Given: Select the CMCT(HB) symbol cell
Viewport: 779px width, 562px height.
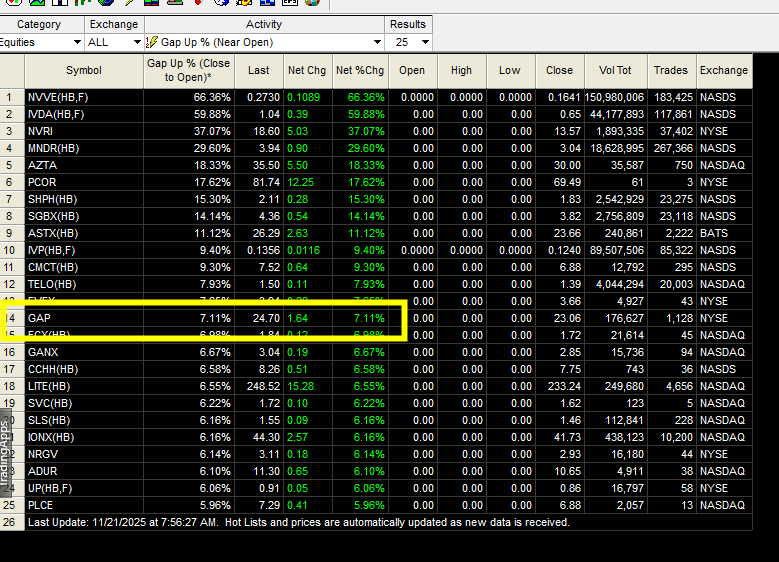Looking at the screenshot, I should tap(84, 267).
